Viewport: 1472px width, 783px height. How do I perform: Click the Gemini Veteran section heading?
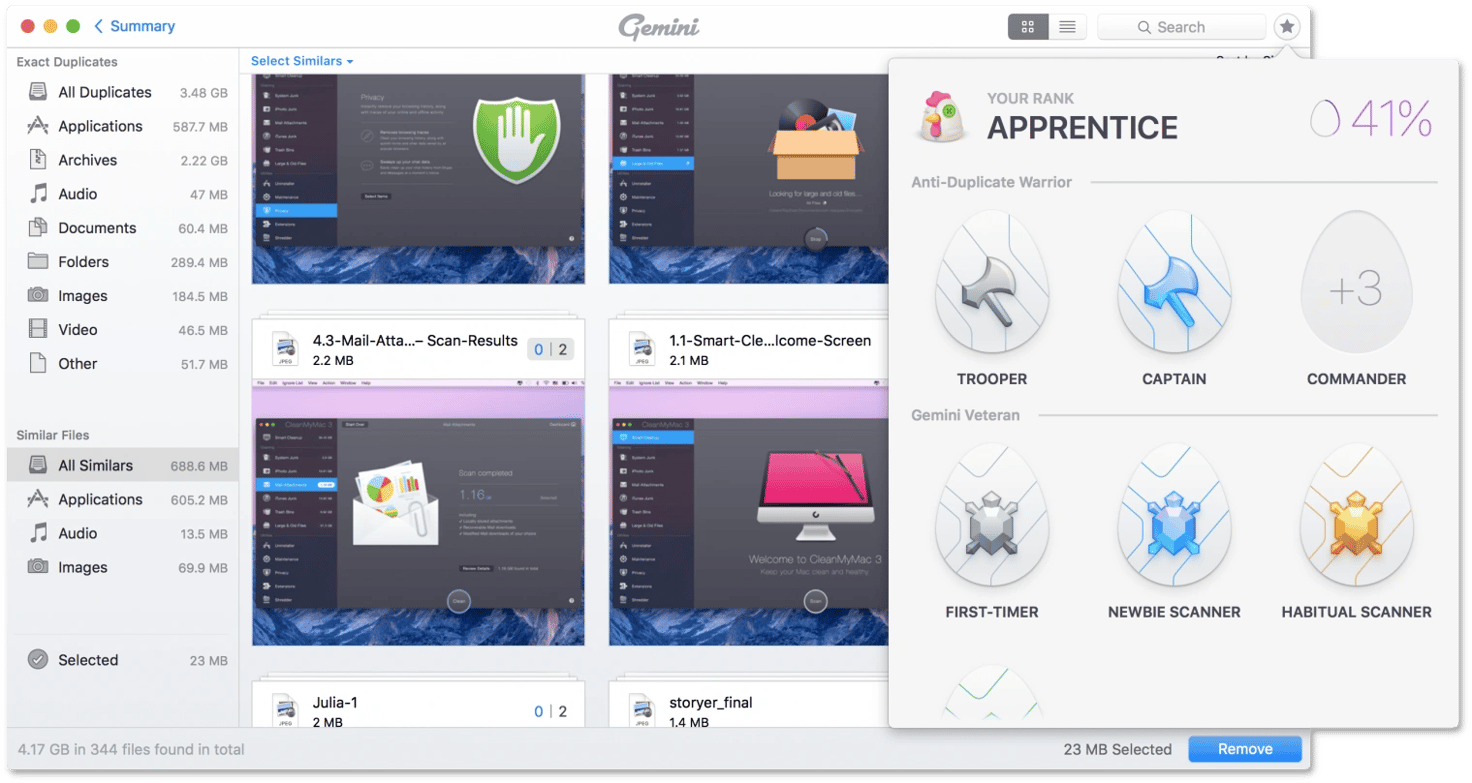point(965,415)
